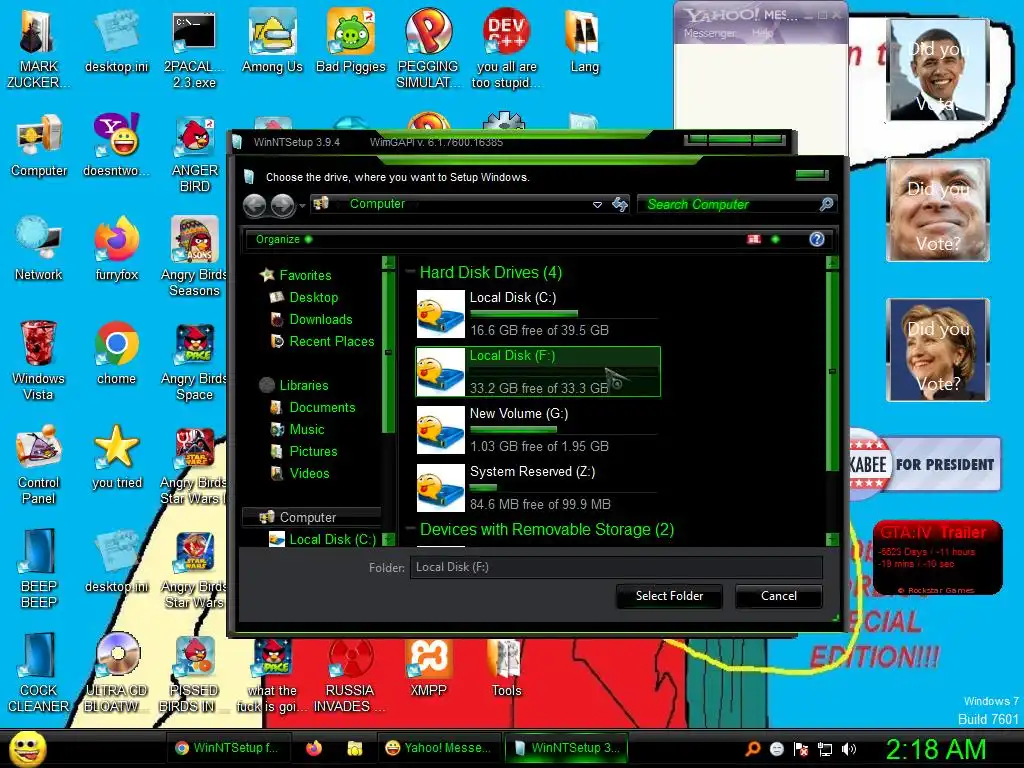This screenshot has width=1024, height=768.
Task: Click the GTA:IV Trailer countdown gadget
Action: click(937, 557)
